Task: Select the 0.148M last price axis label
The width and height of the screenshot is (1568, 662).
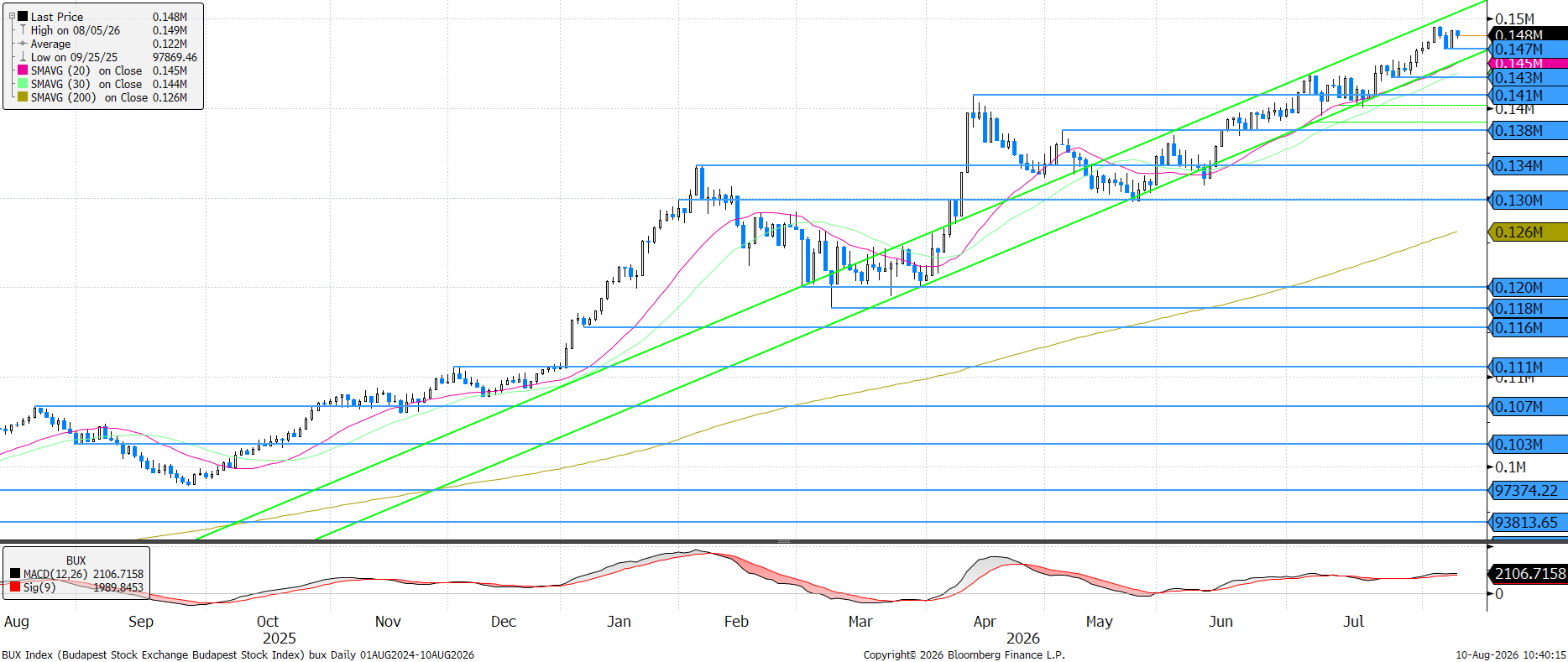Action: (1528, 34)
